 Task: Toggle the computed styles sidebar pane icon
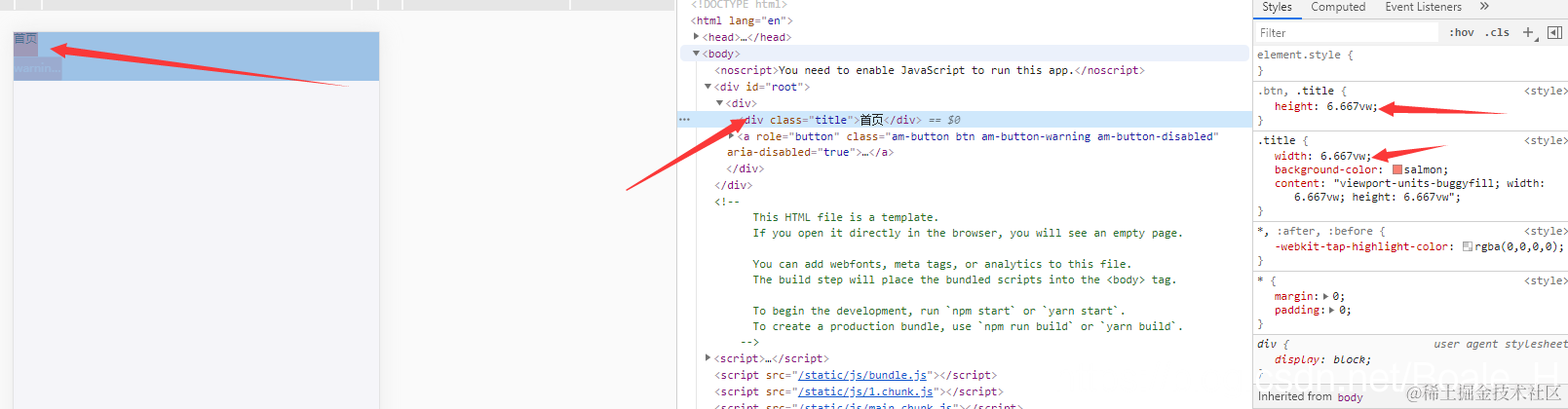(1554, 32)
